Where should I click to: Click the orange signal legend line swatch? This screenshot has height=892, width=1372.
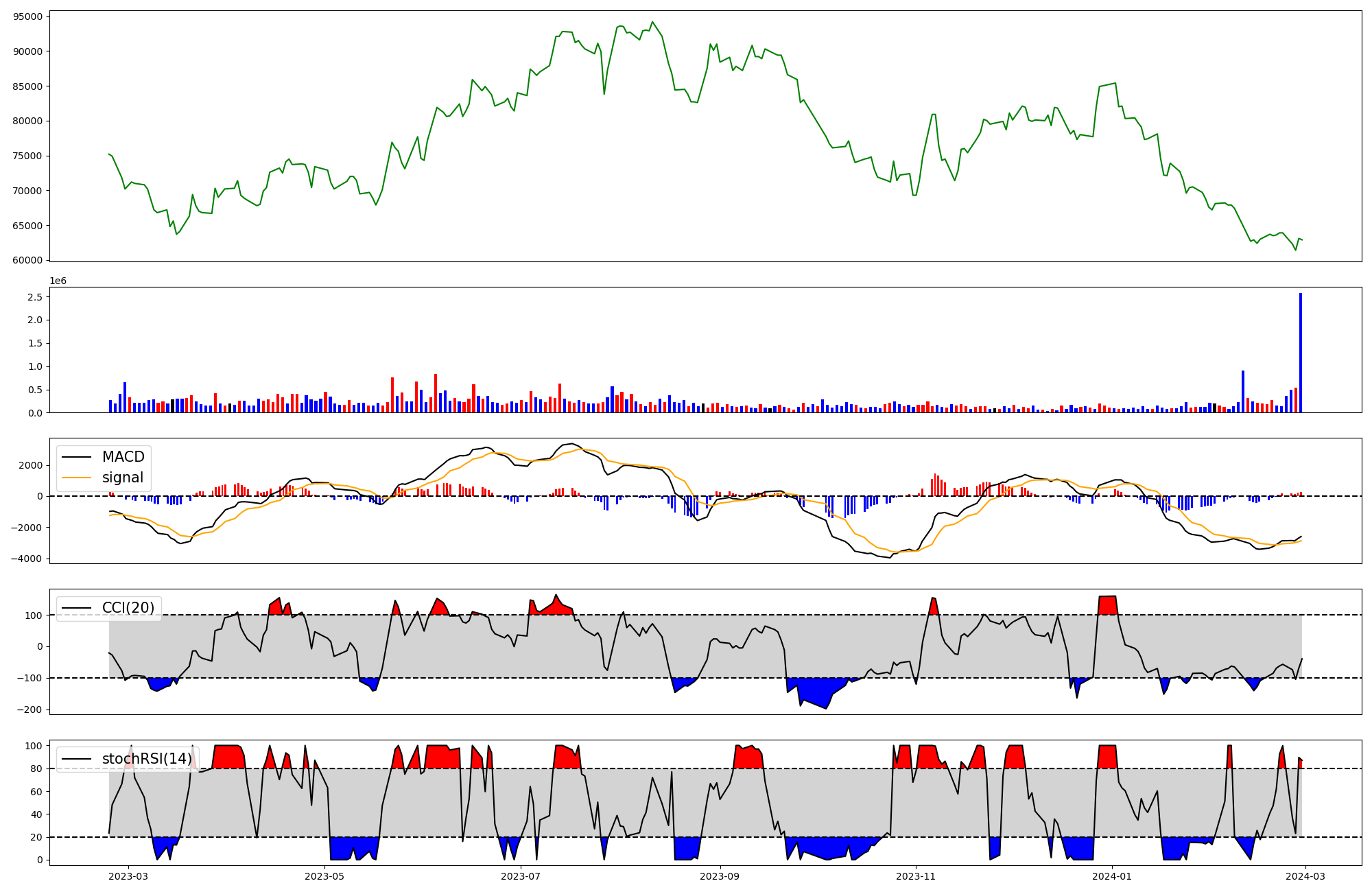tap(75, 478)
